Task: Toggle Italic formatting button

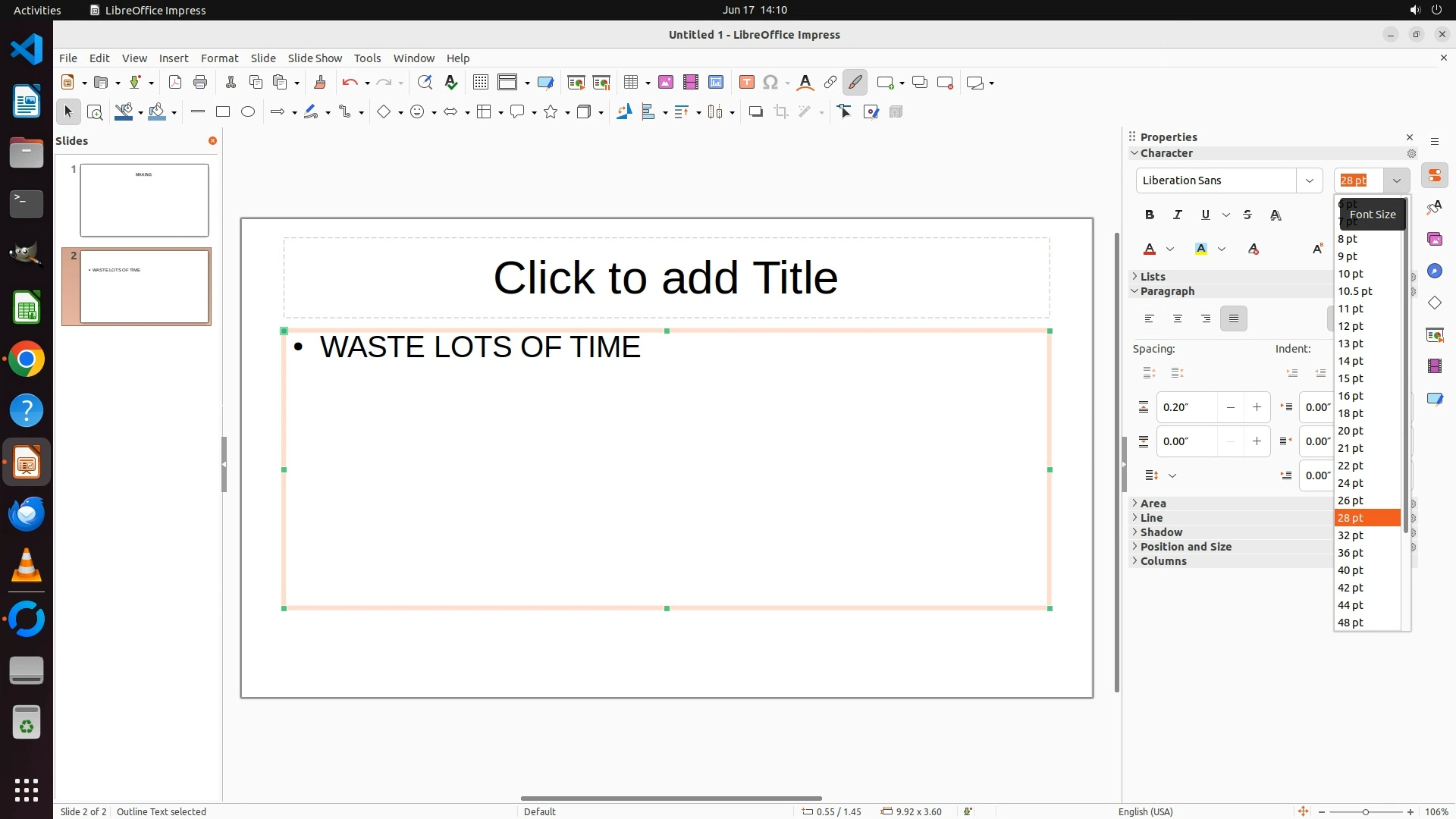Action: (1178, 215)
